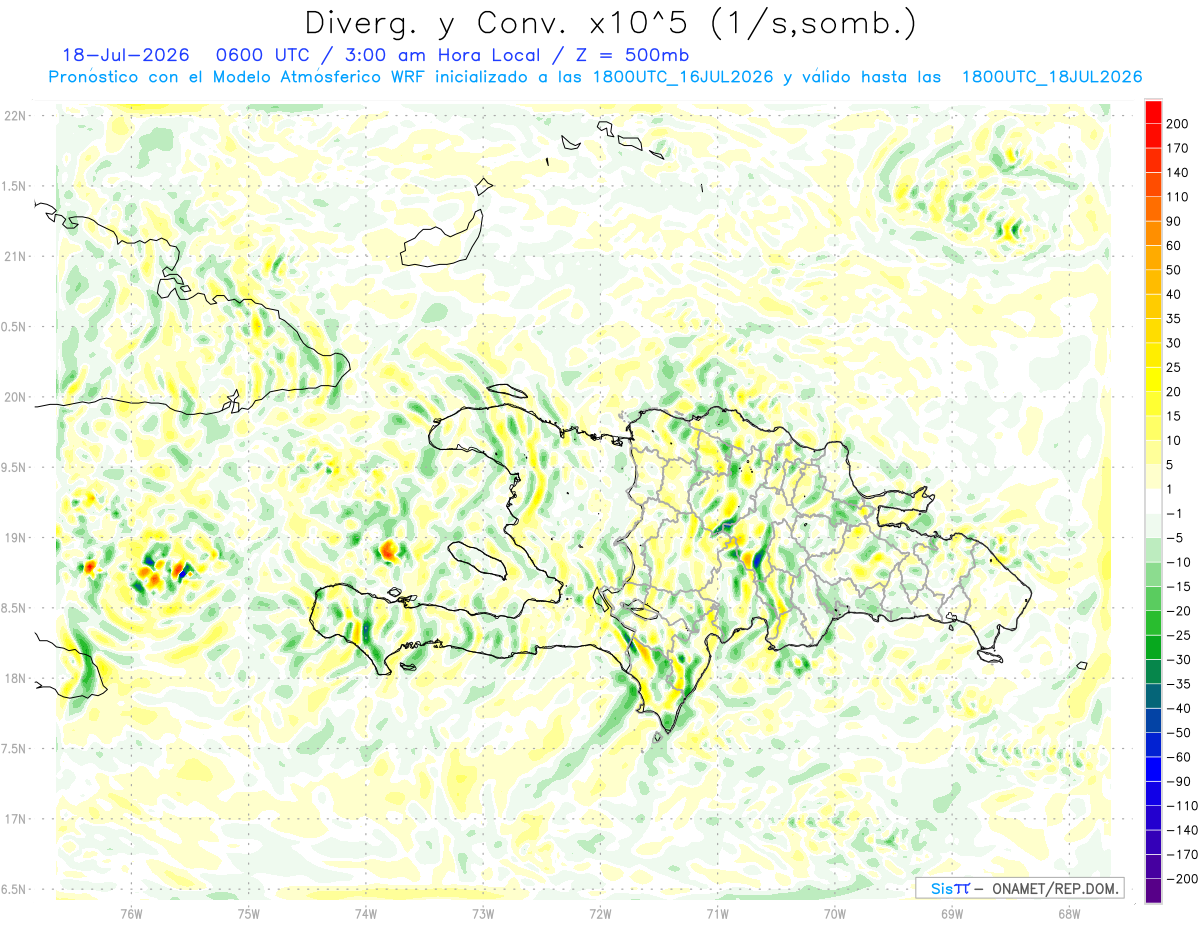Click the colorbar label '-35'

point(1181,684)
